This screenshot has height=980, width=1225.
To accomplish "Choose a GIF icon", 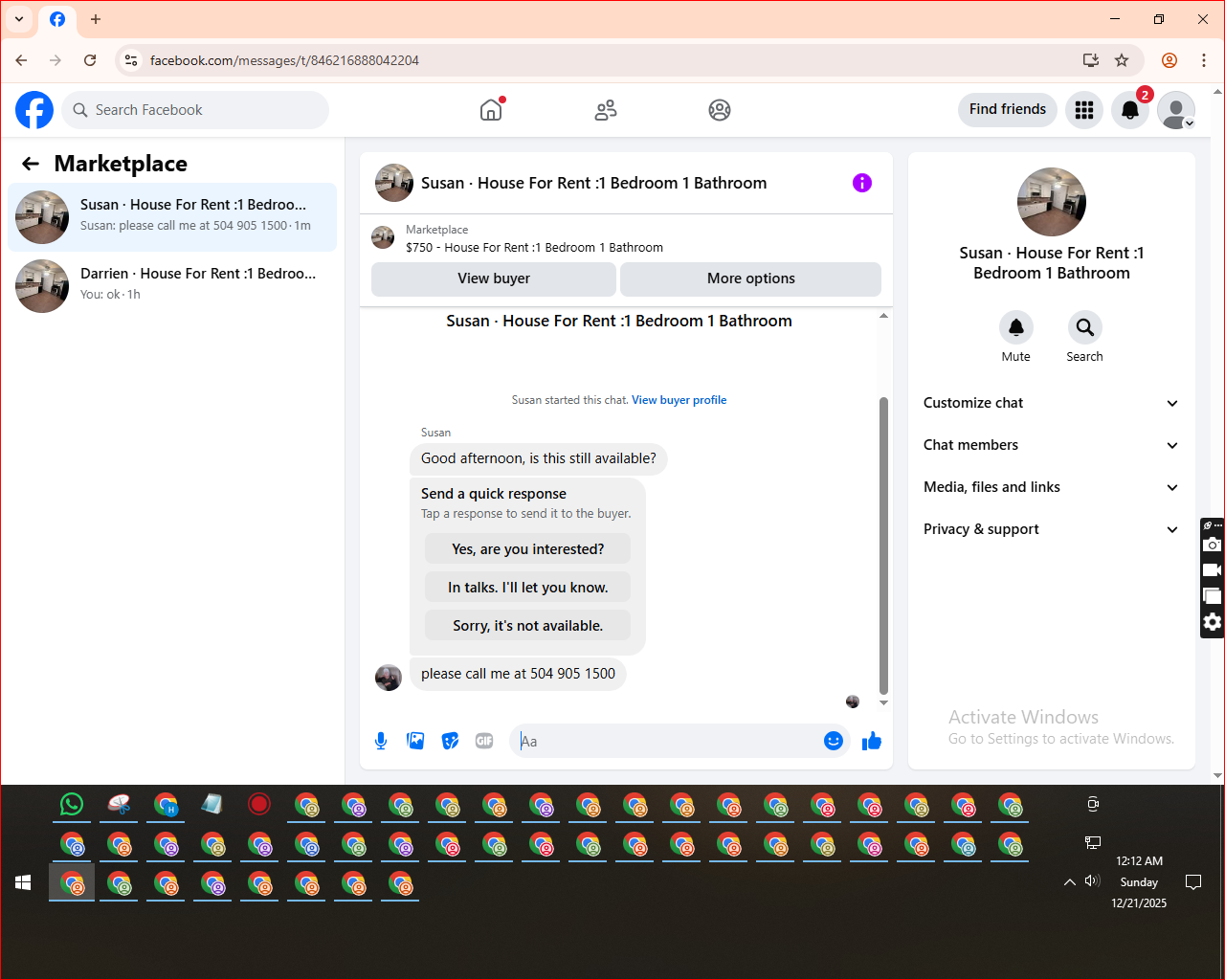I will 484,741.
